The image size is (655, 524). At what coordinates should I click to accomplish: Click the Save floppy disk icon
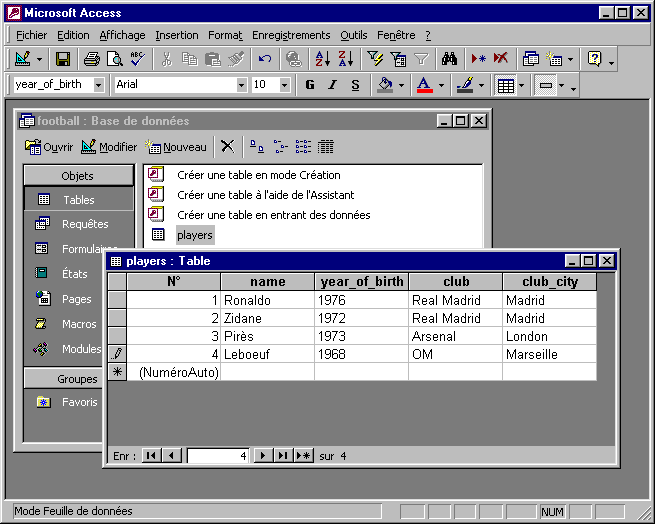(63, 59)
